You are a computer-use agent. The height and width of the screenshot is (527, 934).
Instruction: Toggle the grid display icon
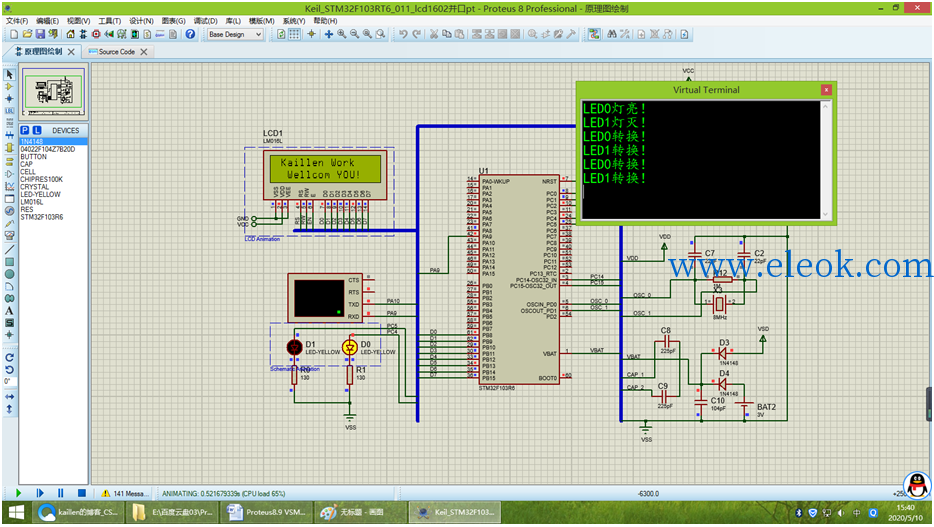tap(294, 35)
